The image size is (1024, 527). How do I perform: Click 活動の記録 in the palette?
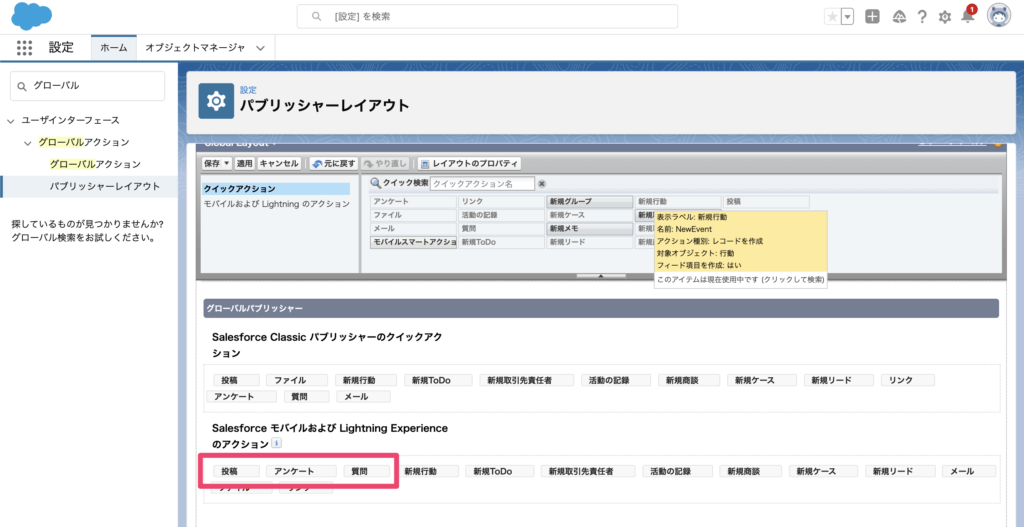pos(501,215)
